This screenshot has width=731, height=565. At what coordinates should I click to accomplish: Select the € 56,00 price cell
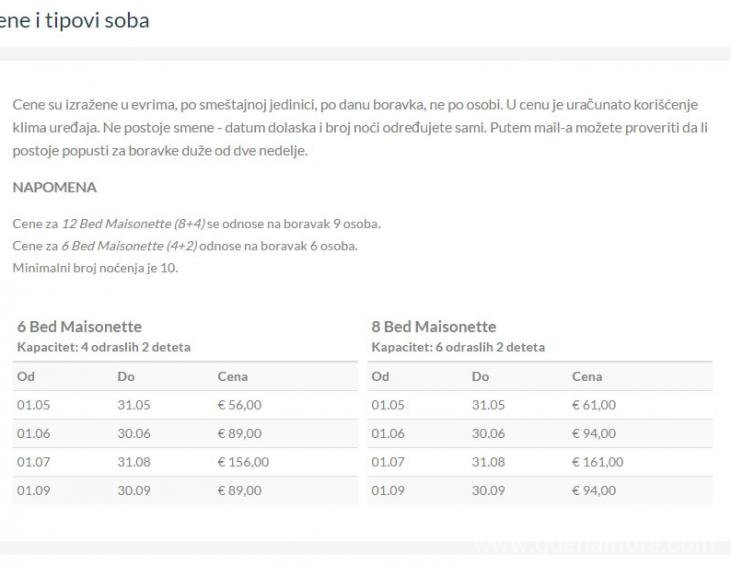(x=239, y=405)
